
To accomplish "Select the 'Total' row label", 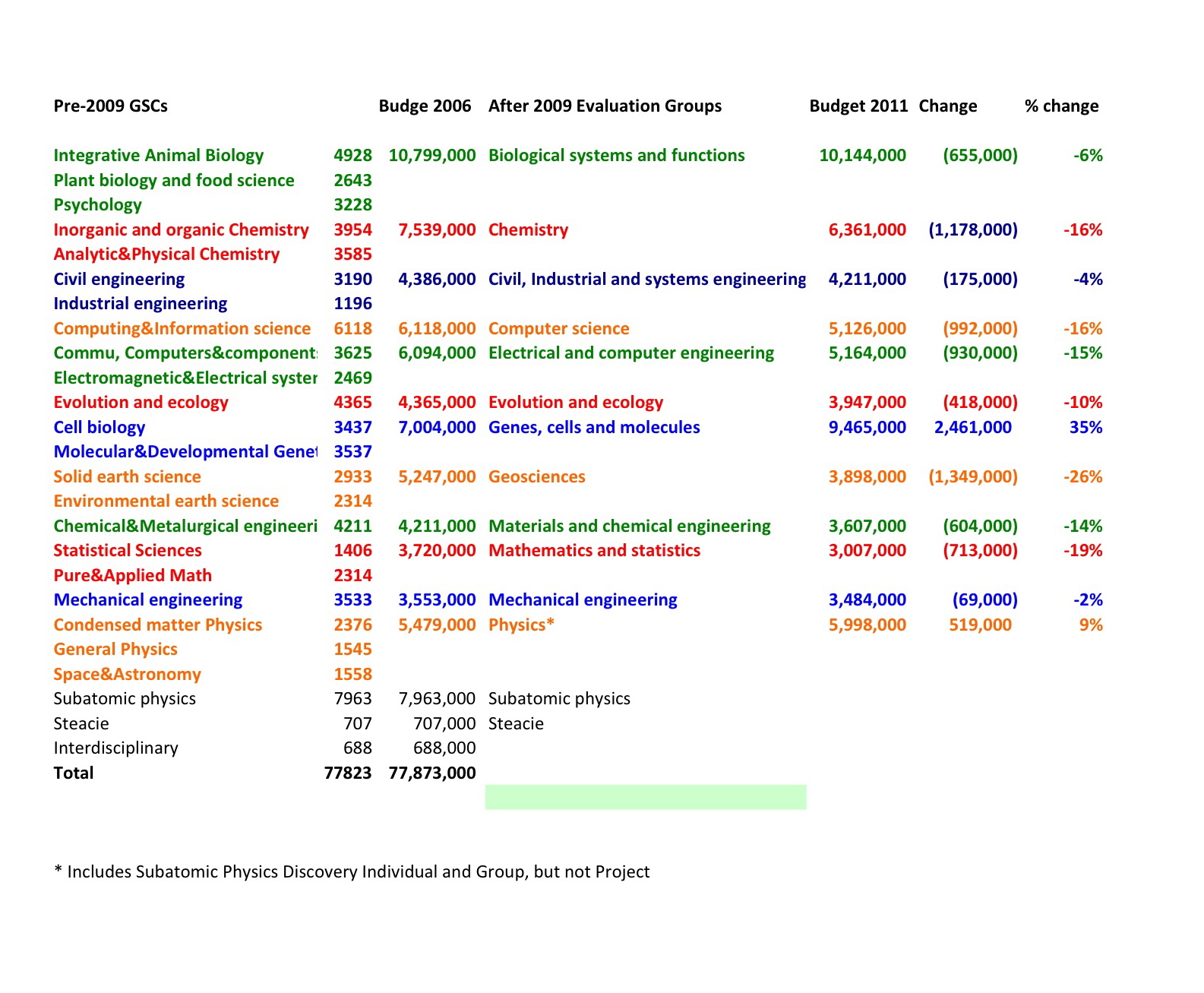I will (x=74, y=773).
